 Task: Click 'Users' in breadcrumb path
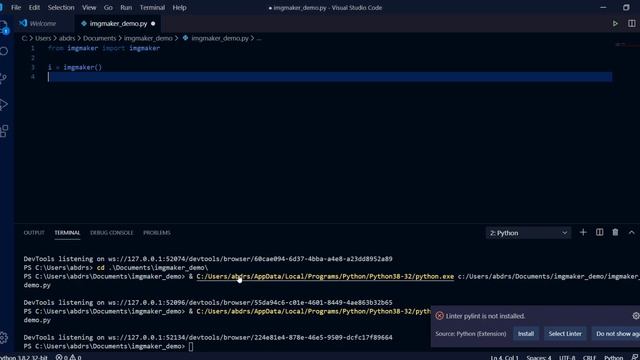point(43,38)
